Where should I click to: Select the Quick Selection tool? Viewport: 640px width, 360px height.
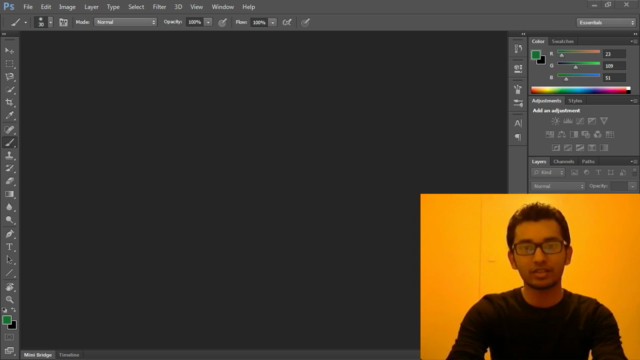[x=9, y=90]
